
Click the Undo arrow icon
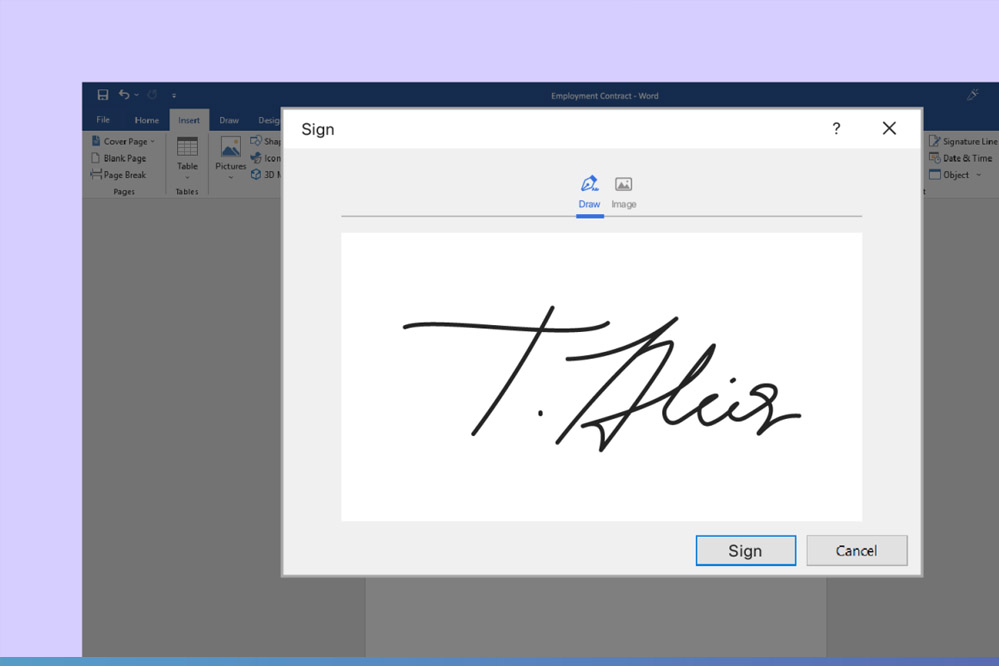pyautogui.click(x=124, y=95)
